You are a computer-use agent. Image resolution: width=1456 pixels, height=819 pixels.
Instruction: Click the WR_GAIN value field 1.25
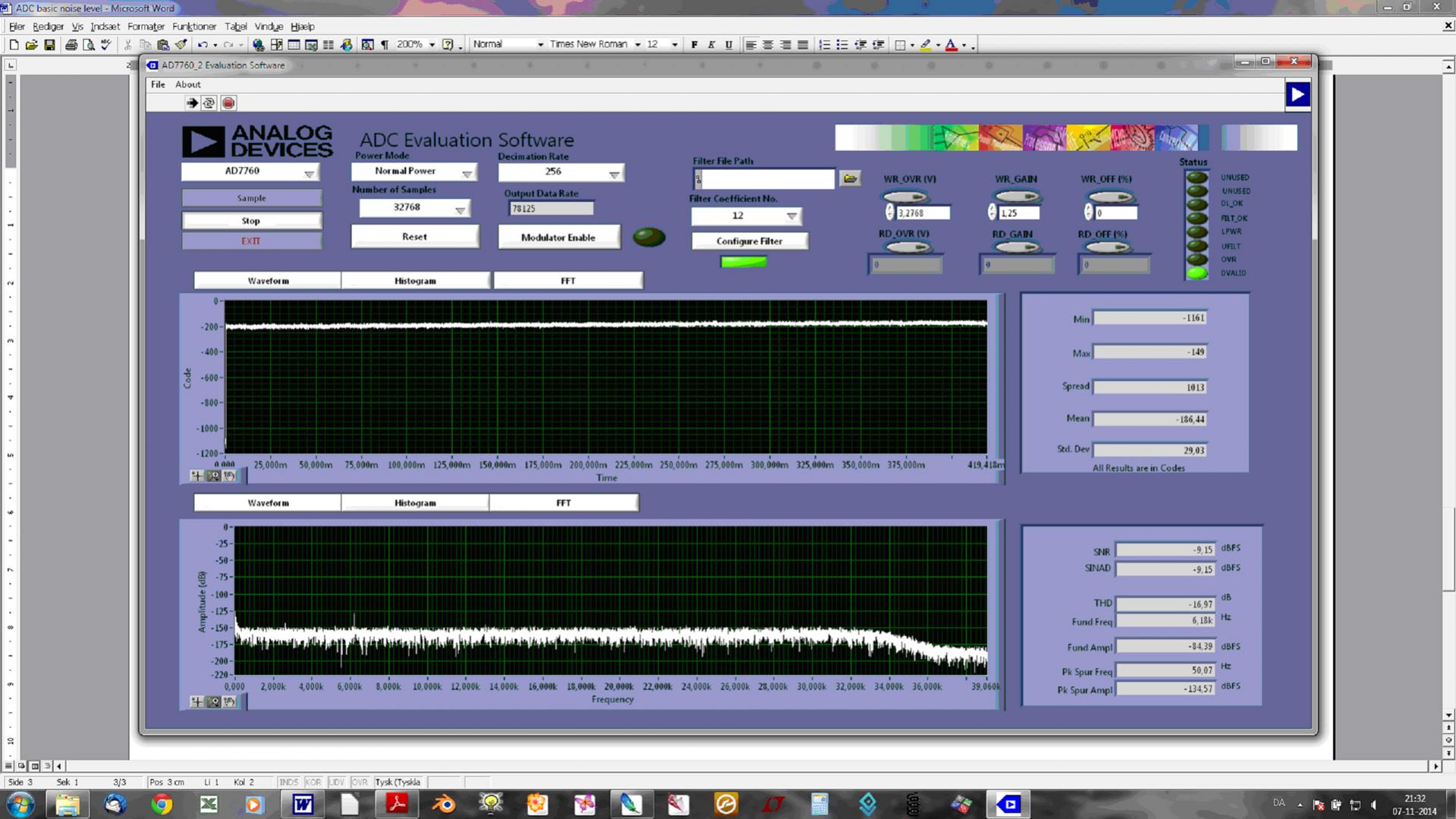1018,214
